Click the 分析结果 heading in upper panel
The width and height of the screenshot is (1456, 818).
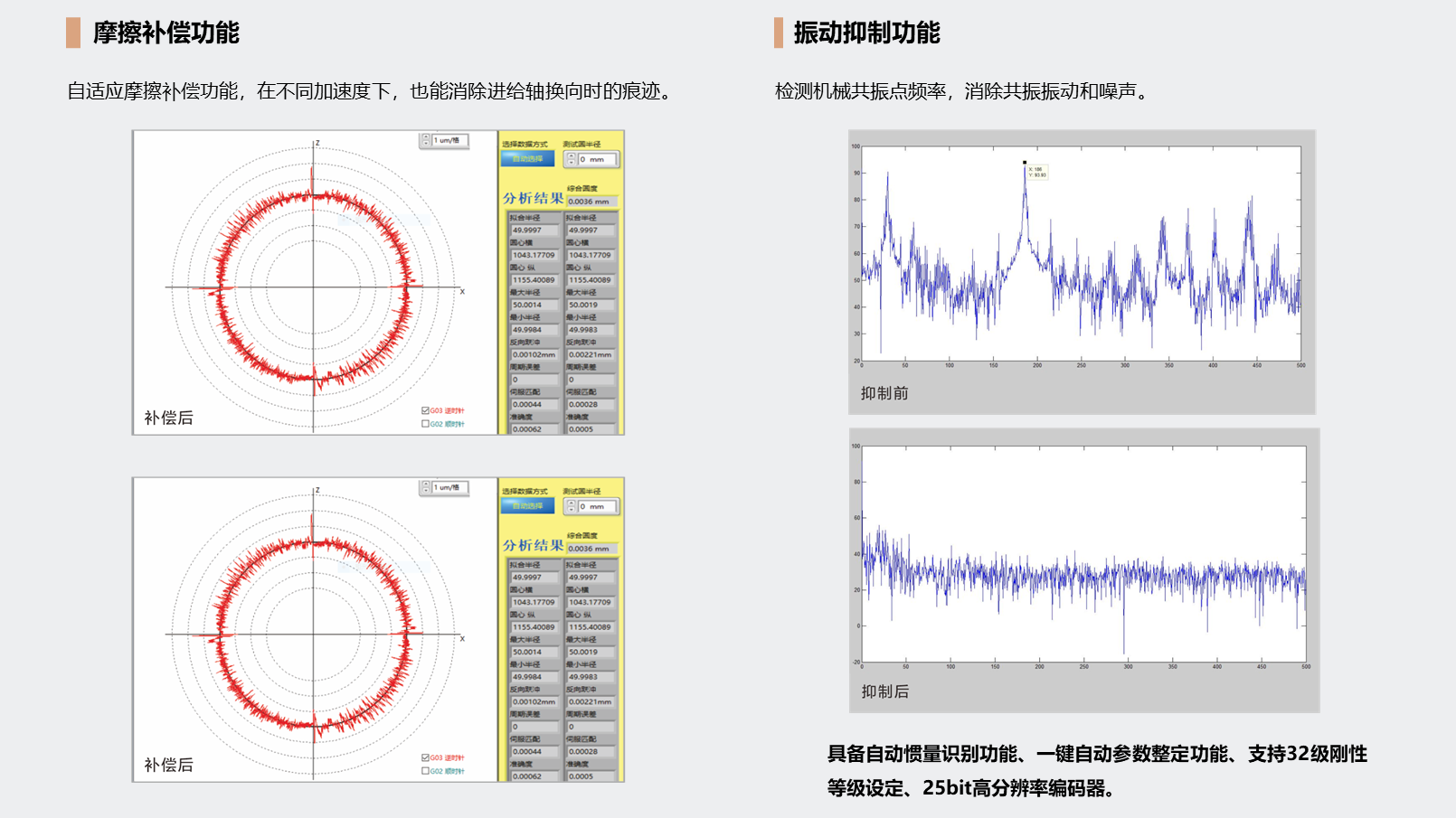(533, 198)
